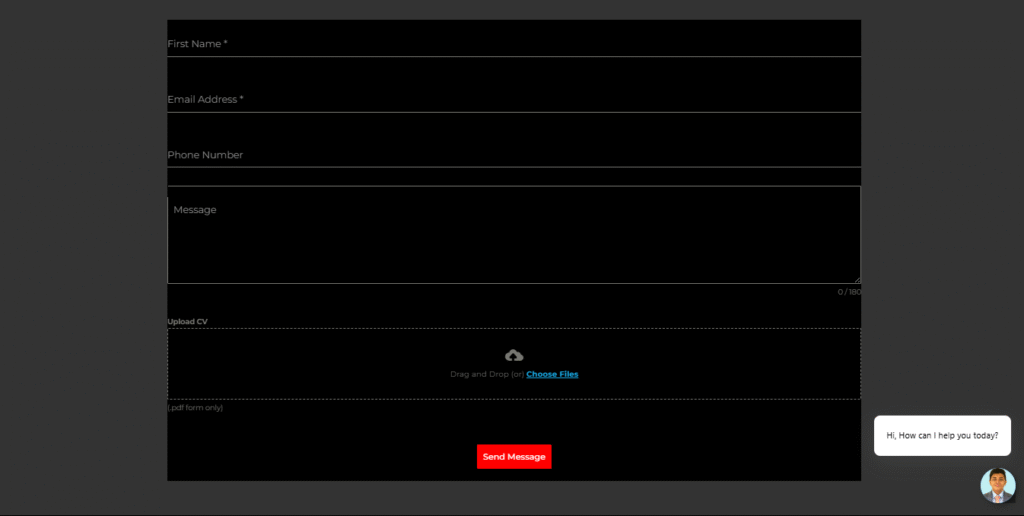The width and height of the screenshot is (1024, 516).
Task: Click the First Name label text
Action: 193,44
